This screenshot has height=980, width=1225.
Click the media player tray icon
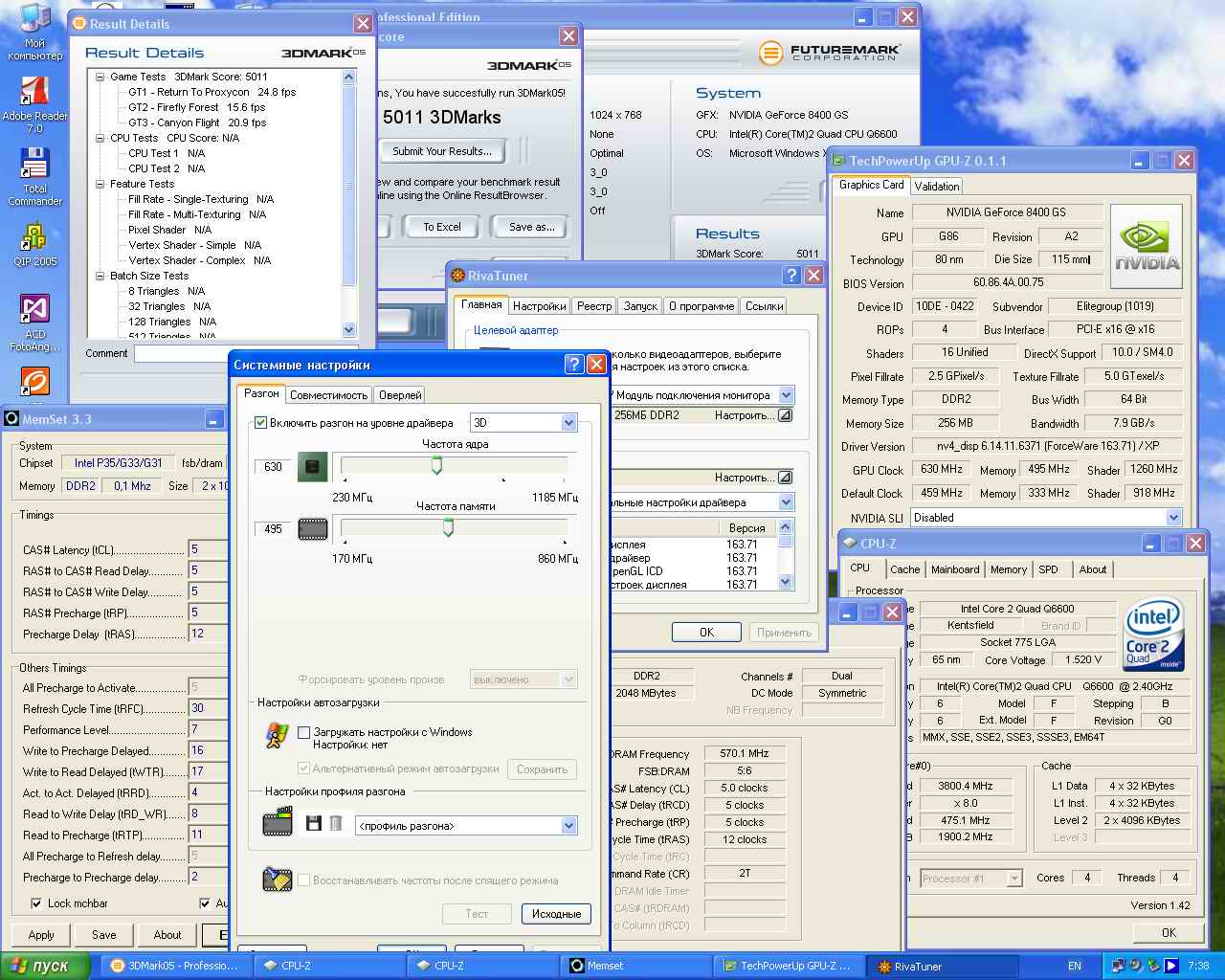tap(1171, 966)
